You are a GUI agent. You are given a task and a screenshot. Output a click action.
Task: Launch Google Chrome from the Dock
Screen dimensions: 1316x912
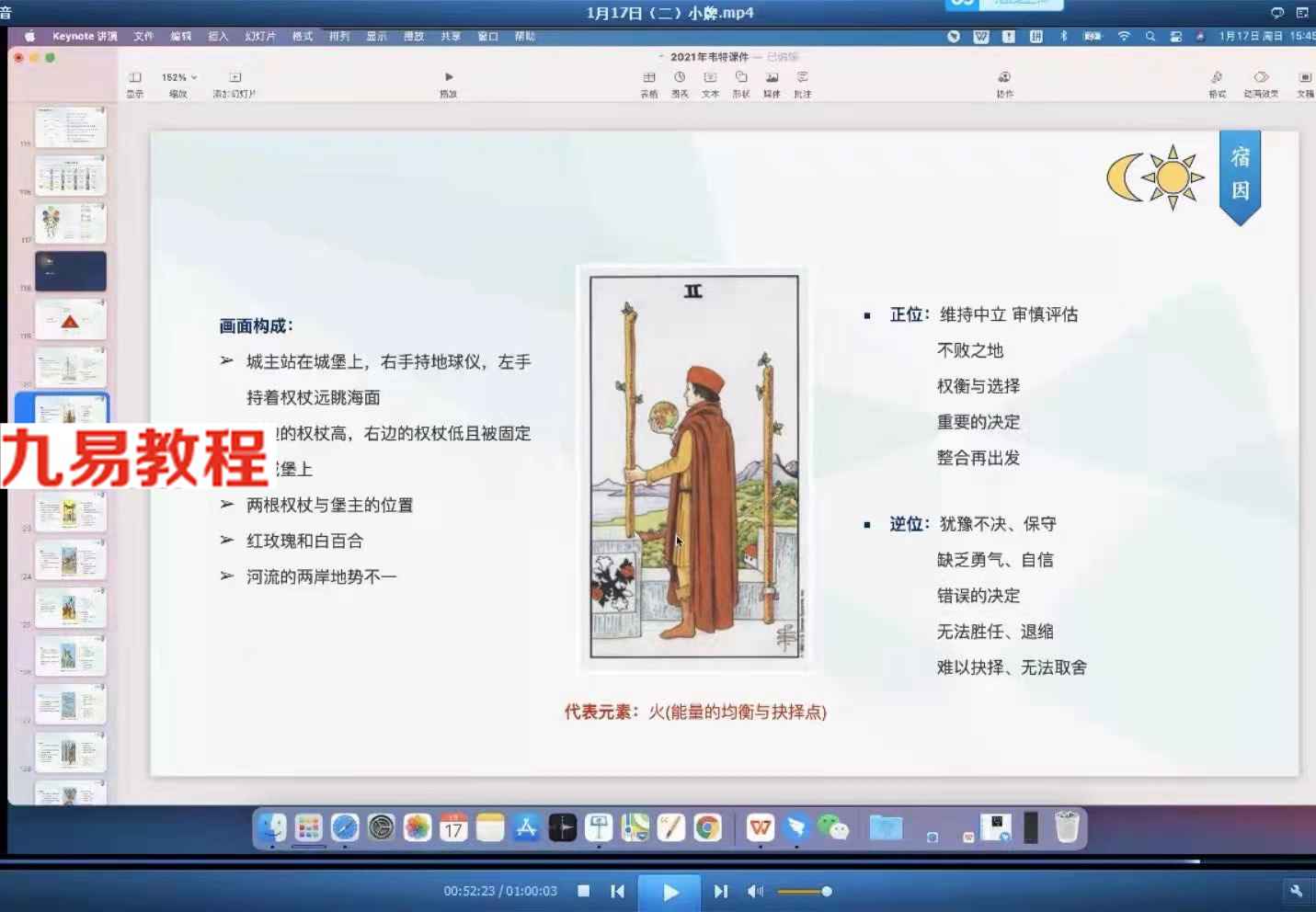tap(707, 827)
